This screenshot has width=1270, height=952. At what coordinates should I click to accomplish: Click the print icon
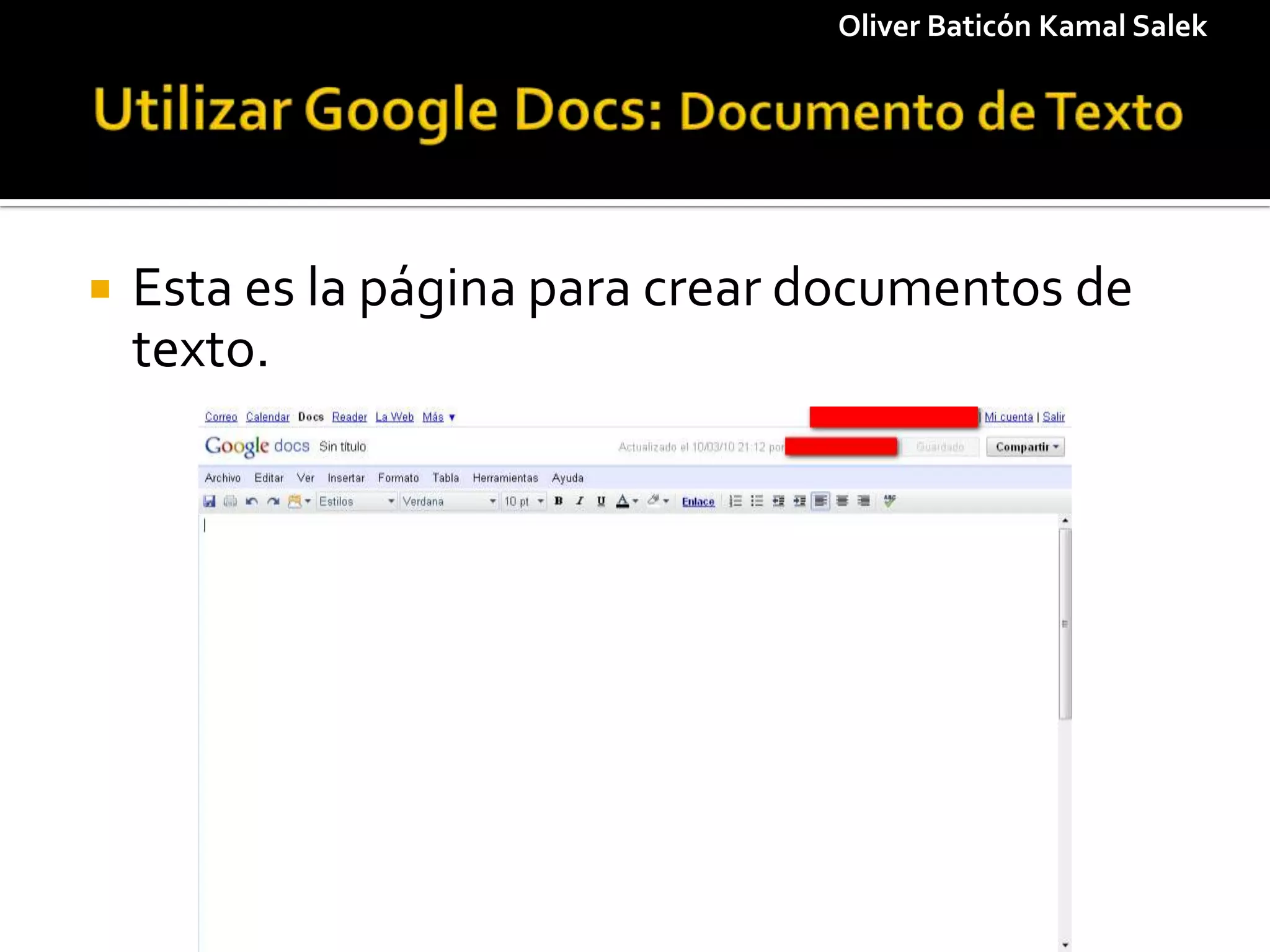(230, 501)
